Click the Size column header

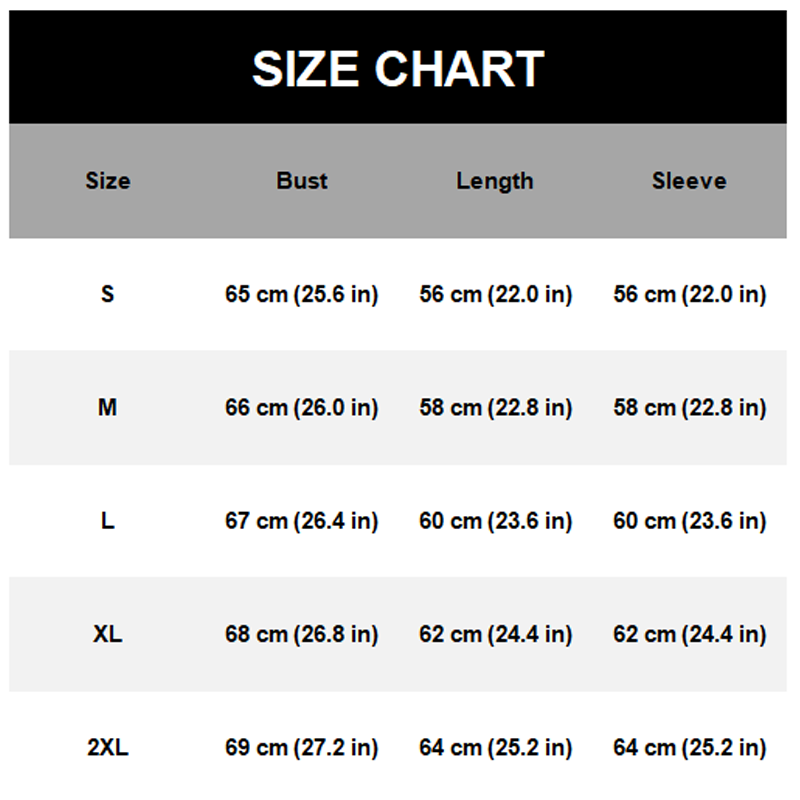click(x=108, y=181)
